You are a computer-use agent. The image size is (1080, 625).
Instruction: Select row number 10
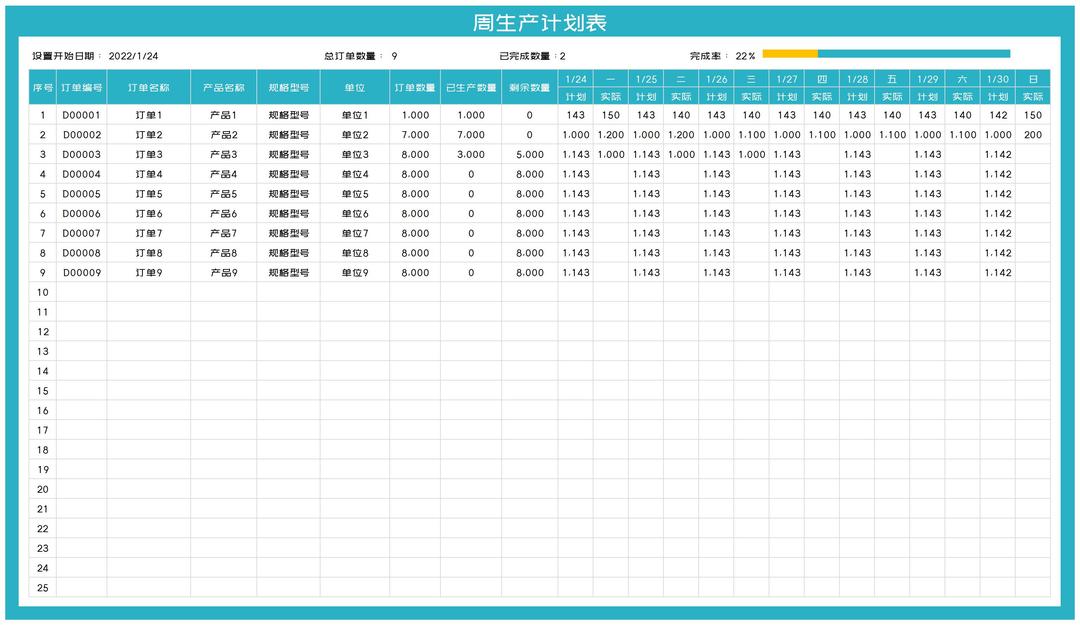pos(43,292)
